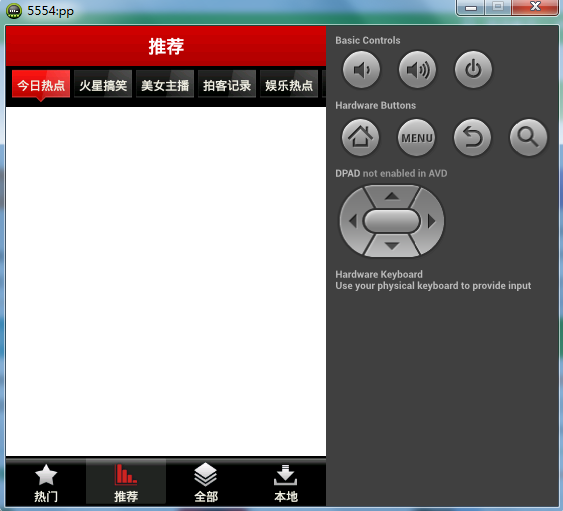Select the 今日热点 category tab
This screenshot has width=563, height=511.
pyautogui.click(x=41, y=85)
